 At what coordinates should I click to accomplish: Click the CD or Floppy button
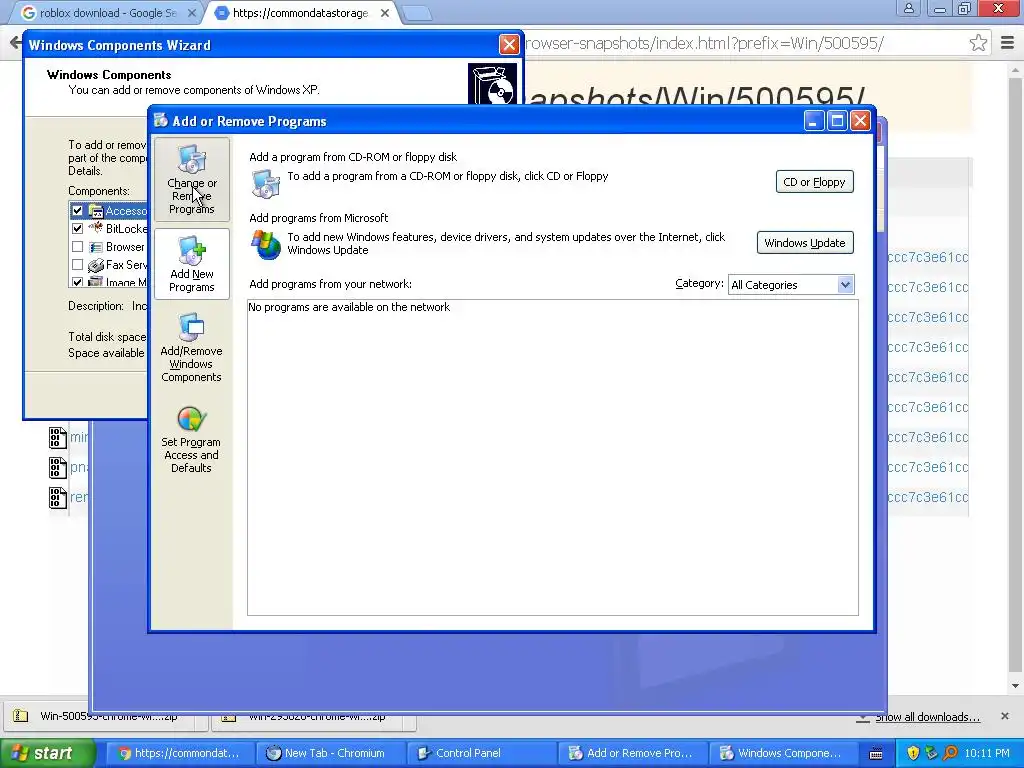pos(814,182)
